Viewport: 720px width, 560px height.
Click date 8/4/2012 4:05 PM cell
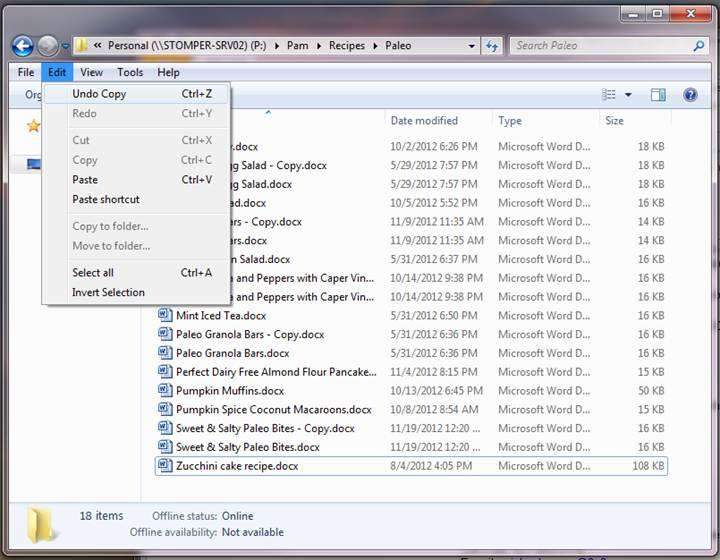coord(431,466)
